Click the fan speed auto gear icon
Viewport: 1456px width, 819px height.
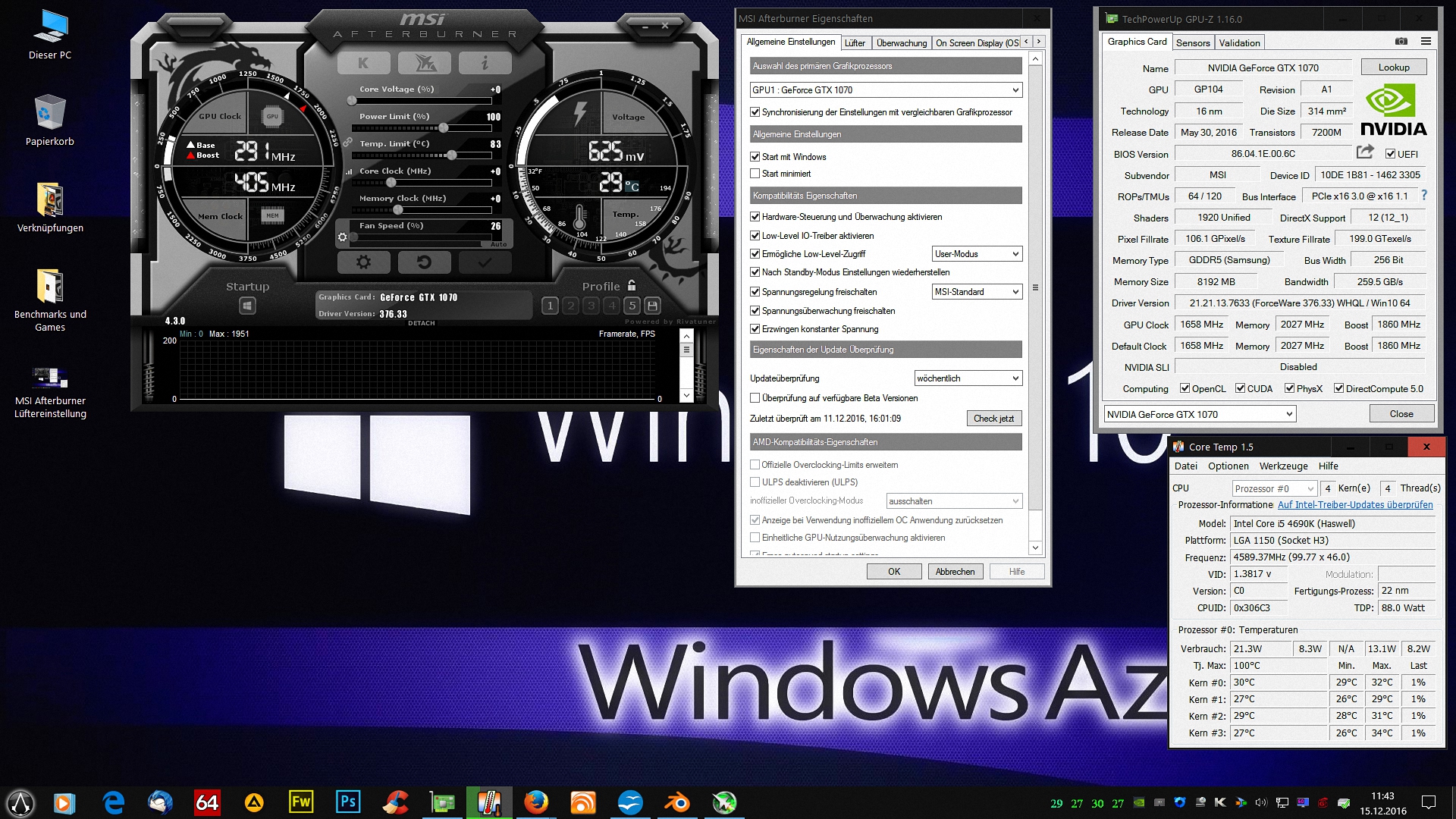tap(343, 237)
